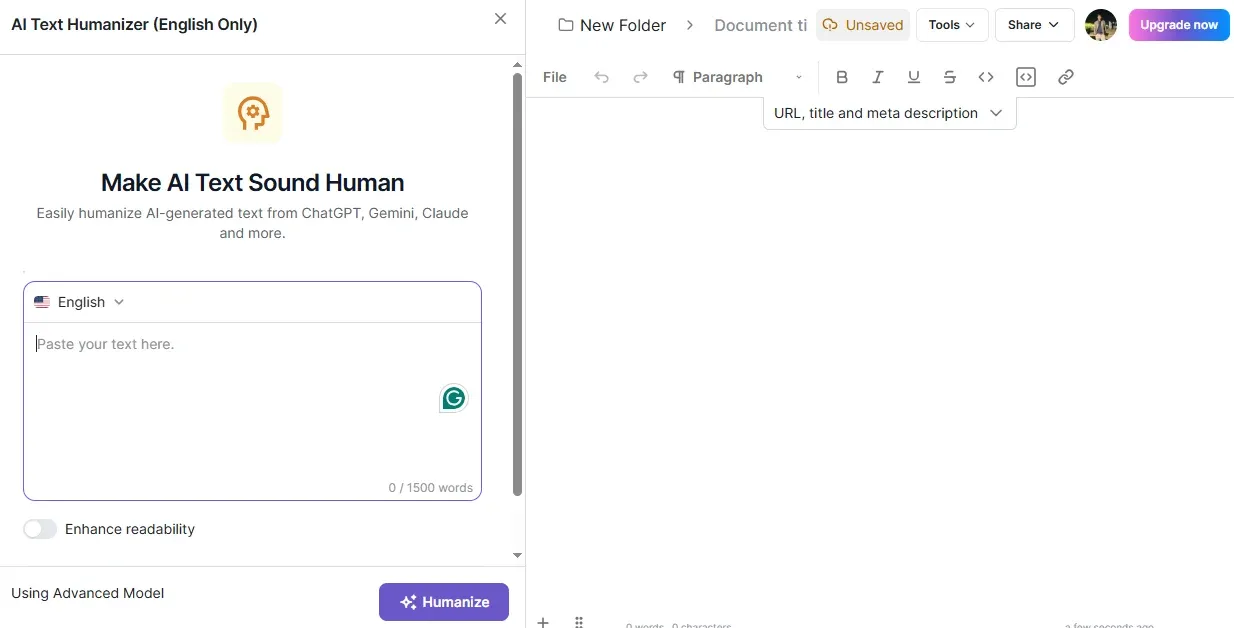This screenshot has width=1234, height=628.
Task: Click the word count text 0 / 1500 words
Action: pyautogui.click(x=431, y=488)
